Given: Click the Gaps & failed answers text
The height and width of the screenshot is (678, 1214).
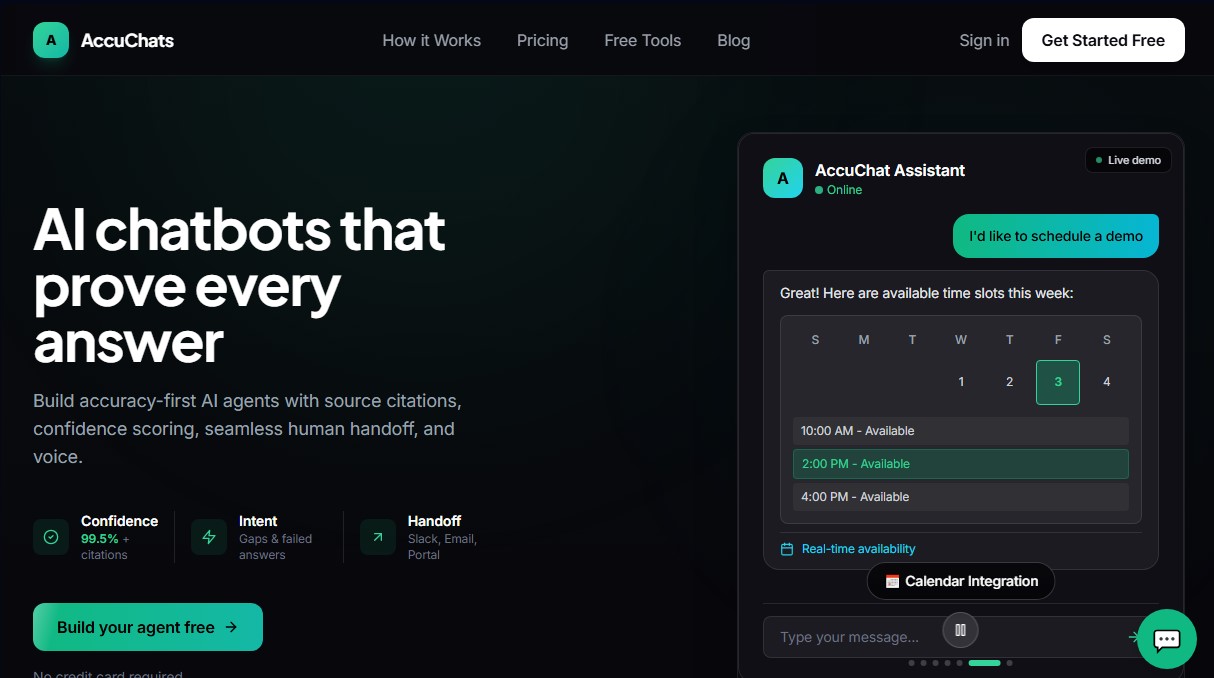Looking at the screenshot, I should (x=275, y=547).
